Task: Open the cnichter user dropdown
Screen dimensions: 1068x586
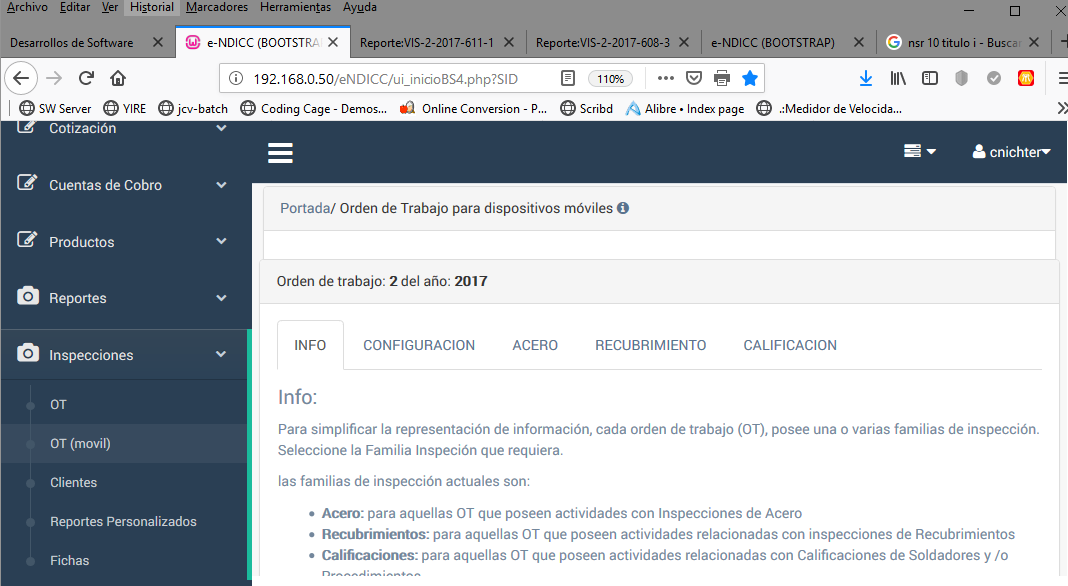Action: click(x=1011, y=152)
